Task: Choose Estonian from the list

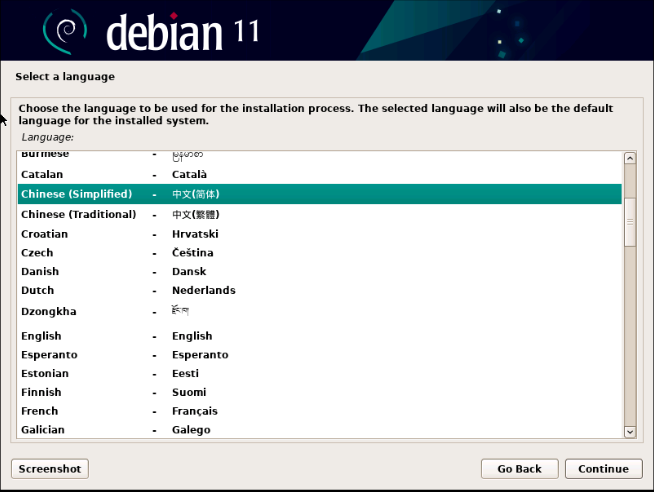Action: [x=319, y=374]
